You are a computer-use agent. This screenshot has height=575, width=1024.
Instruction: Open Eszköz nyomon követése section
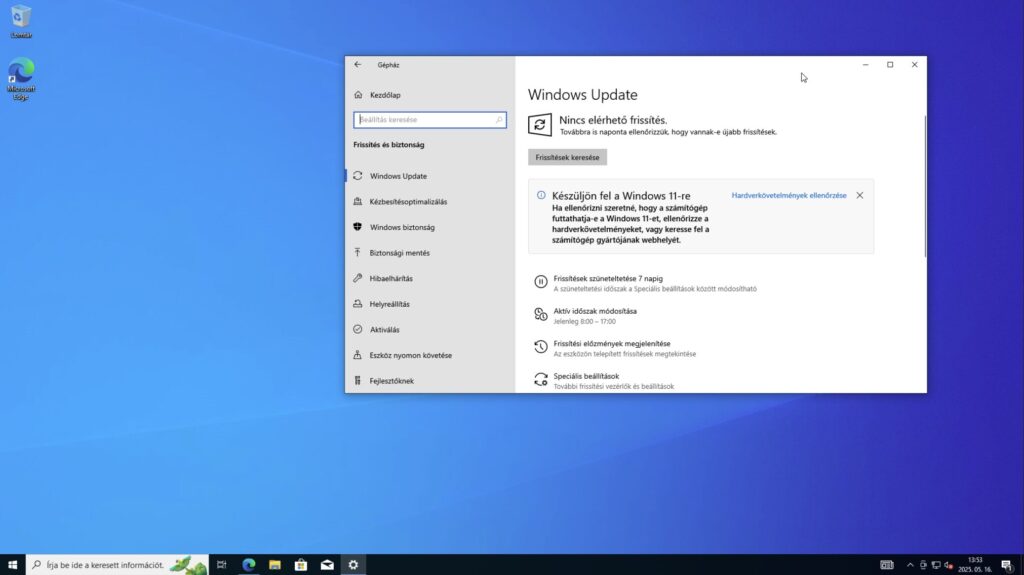coord(410,355)
